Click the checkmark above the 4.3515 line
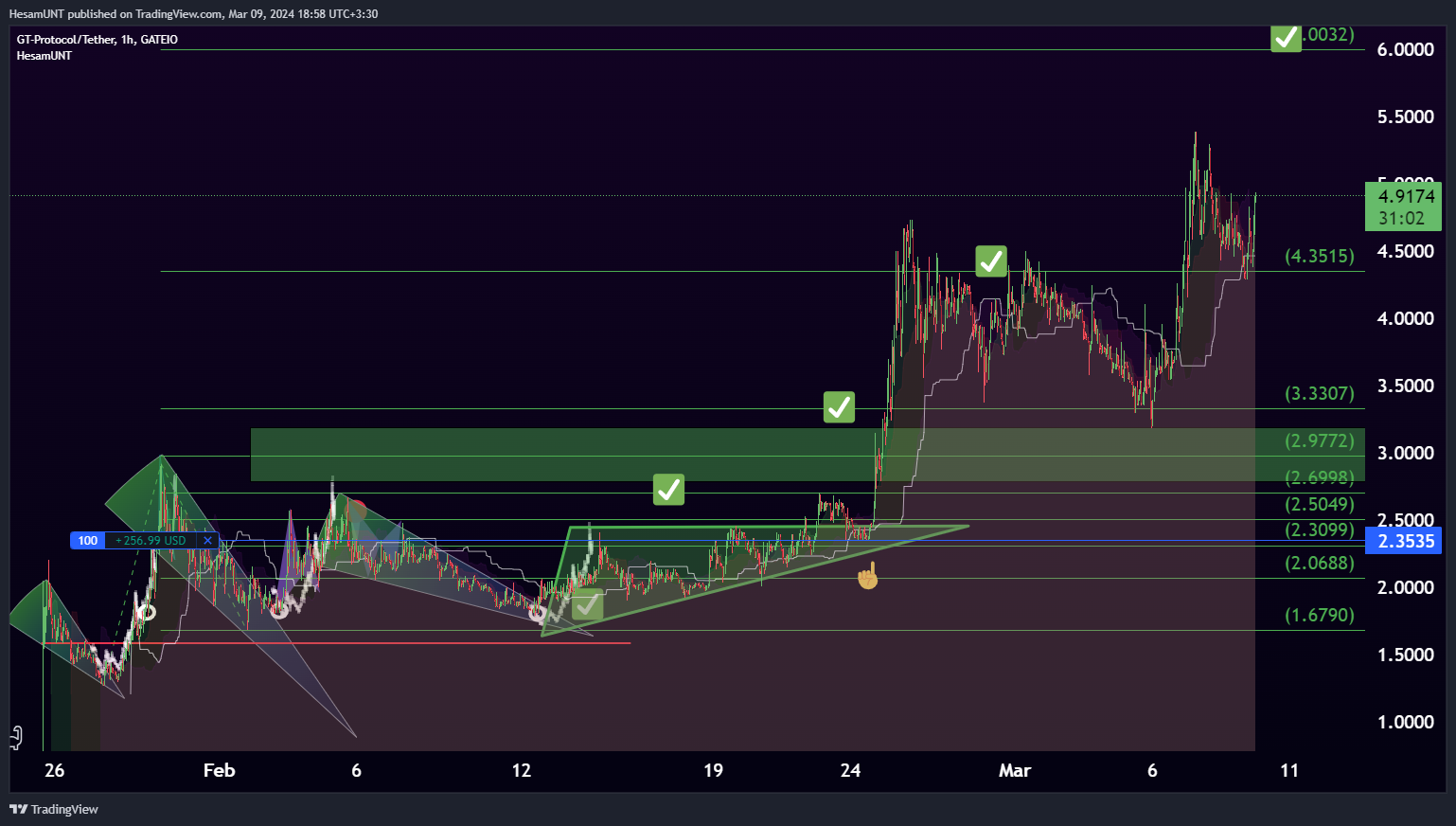This screenshot has width=1456, height=826. point(991,261)
